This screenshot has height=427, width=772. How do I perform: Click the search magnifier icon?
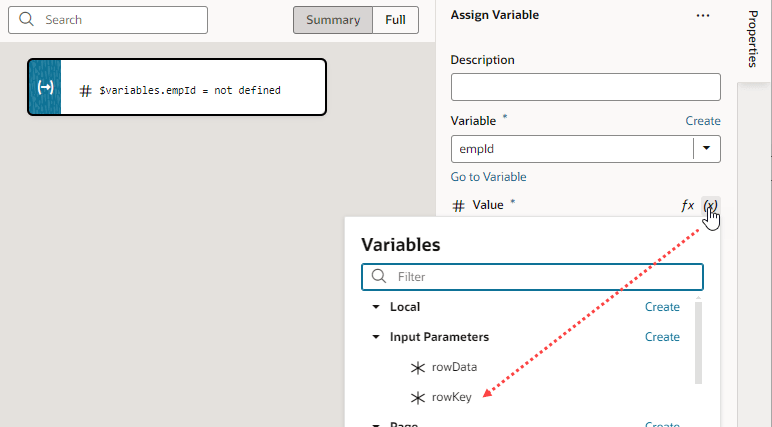[26, 20]
